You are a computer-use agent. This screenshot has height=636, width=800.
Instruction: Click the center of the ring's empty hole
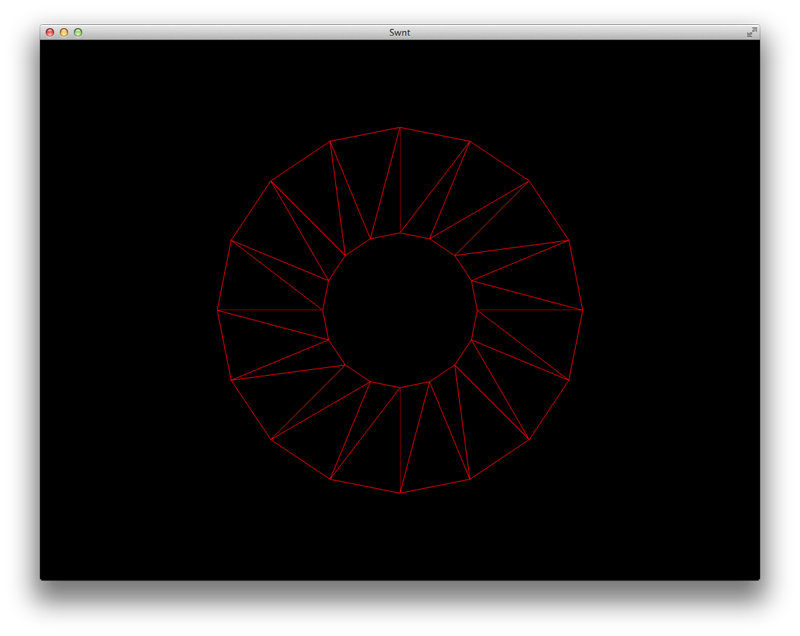pos(400,310)
